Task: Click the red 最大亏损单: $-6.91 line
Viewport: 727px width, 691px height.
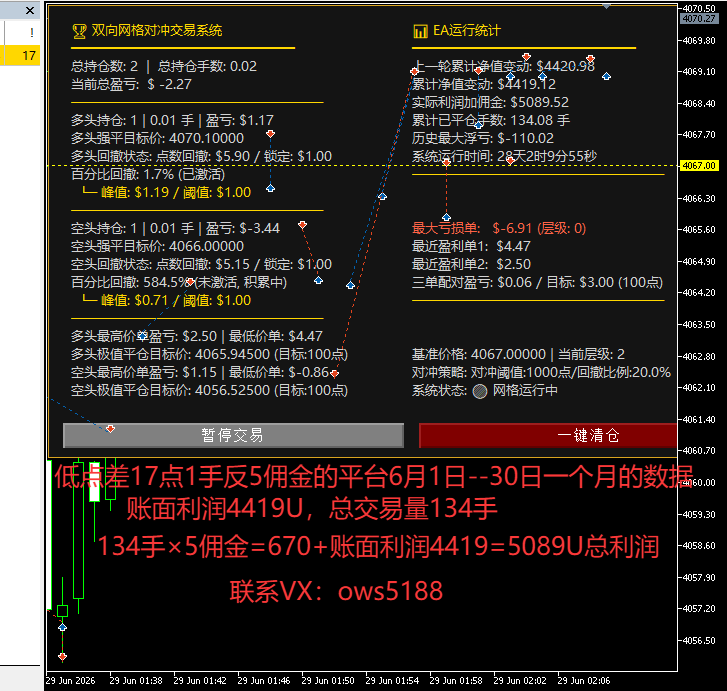Action: (499, 228)
